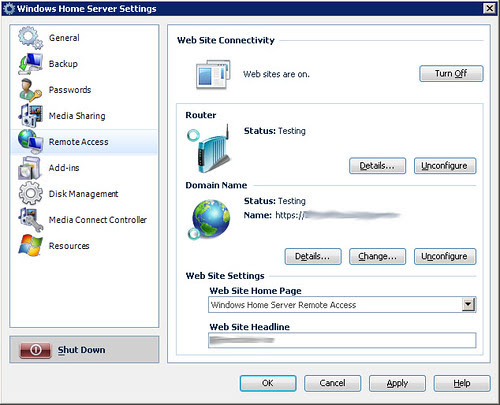This screenshot has width=500, height=405.
Task: Click the General gears icon
Action: pos(30,38)
